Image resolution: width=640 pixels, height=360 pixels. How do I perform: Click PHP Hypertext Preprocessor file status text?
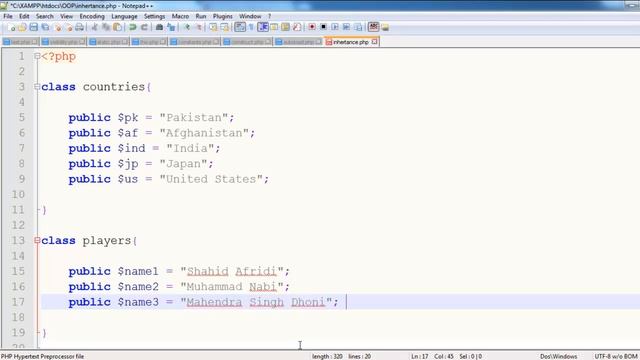[x=42, y=356]
